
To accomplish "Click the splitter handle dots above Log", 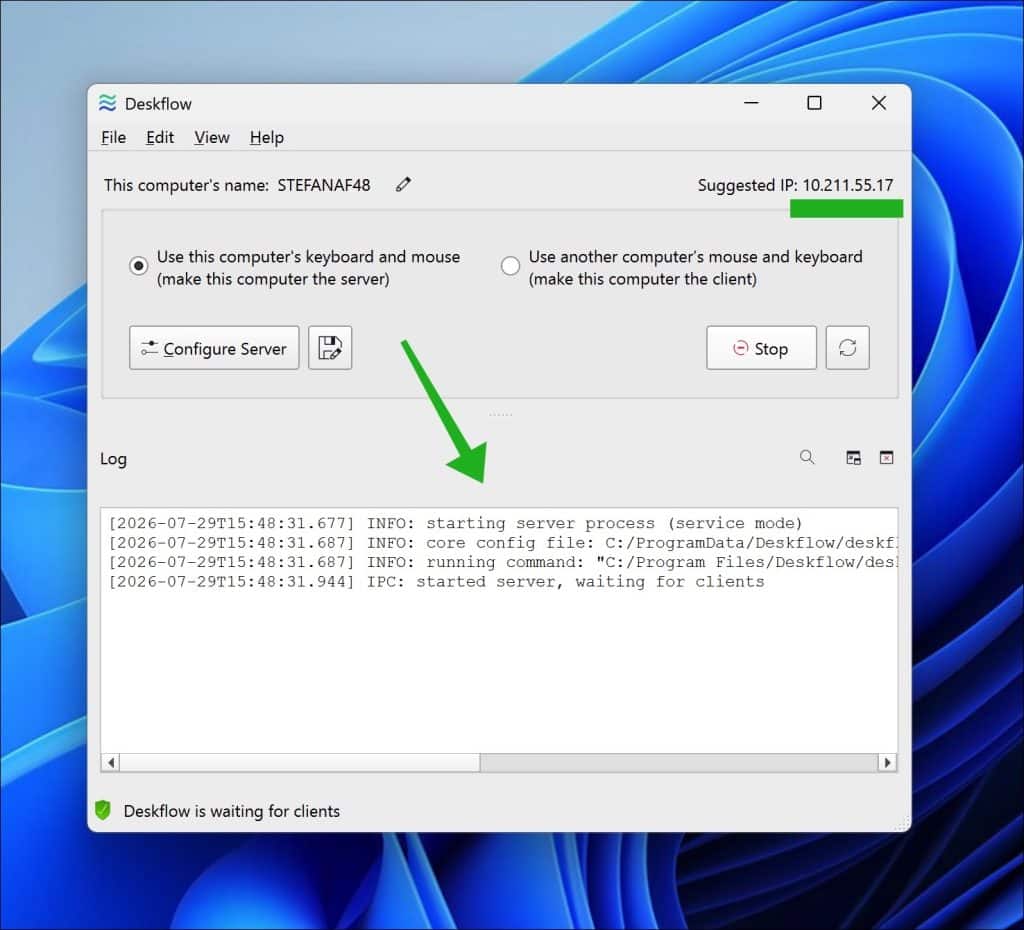I will [500, 415].
